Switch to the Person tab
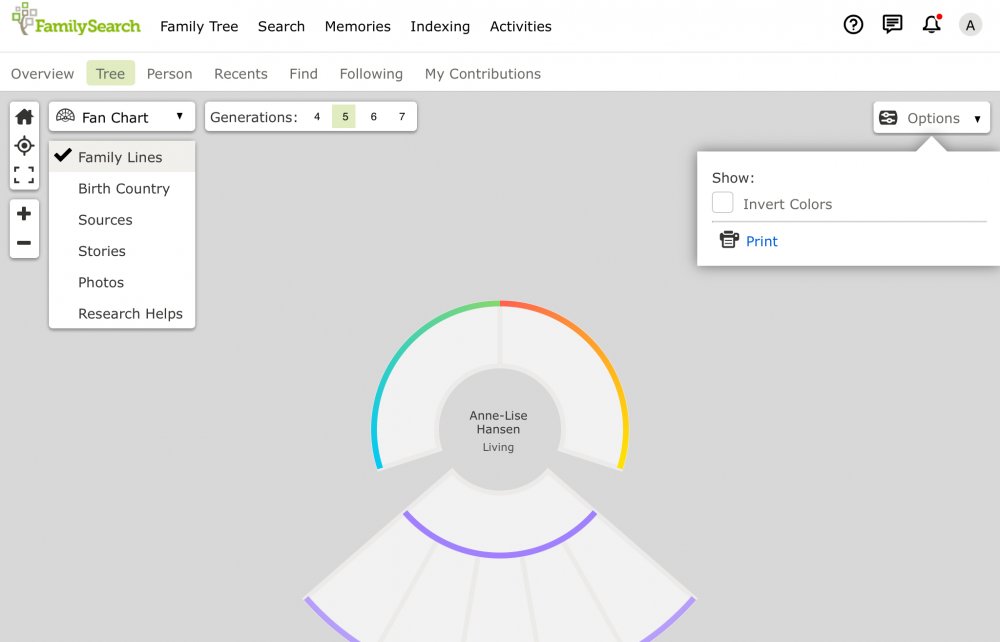 tap(169, 73)
